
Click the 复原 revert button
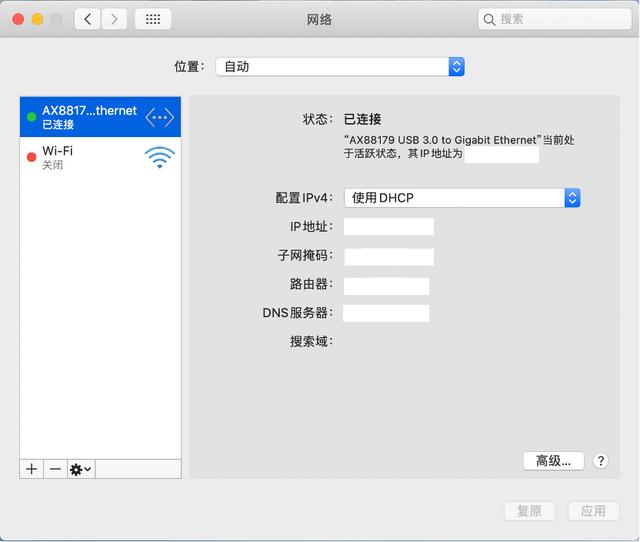529,511
